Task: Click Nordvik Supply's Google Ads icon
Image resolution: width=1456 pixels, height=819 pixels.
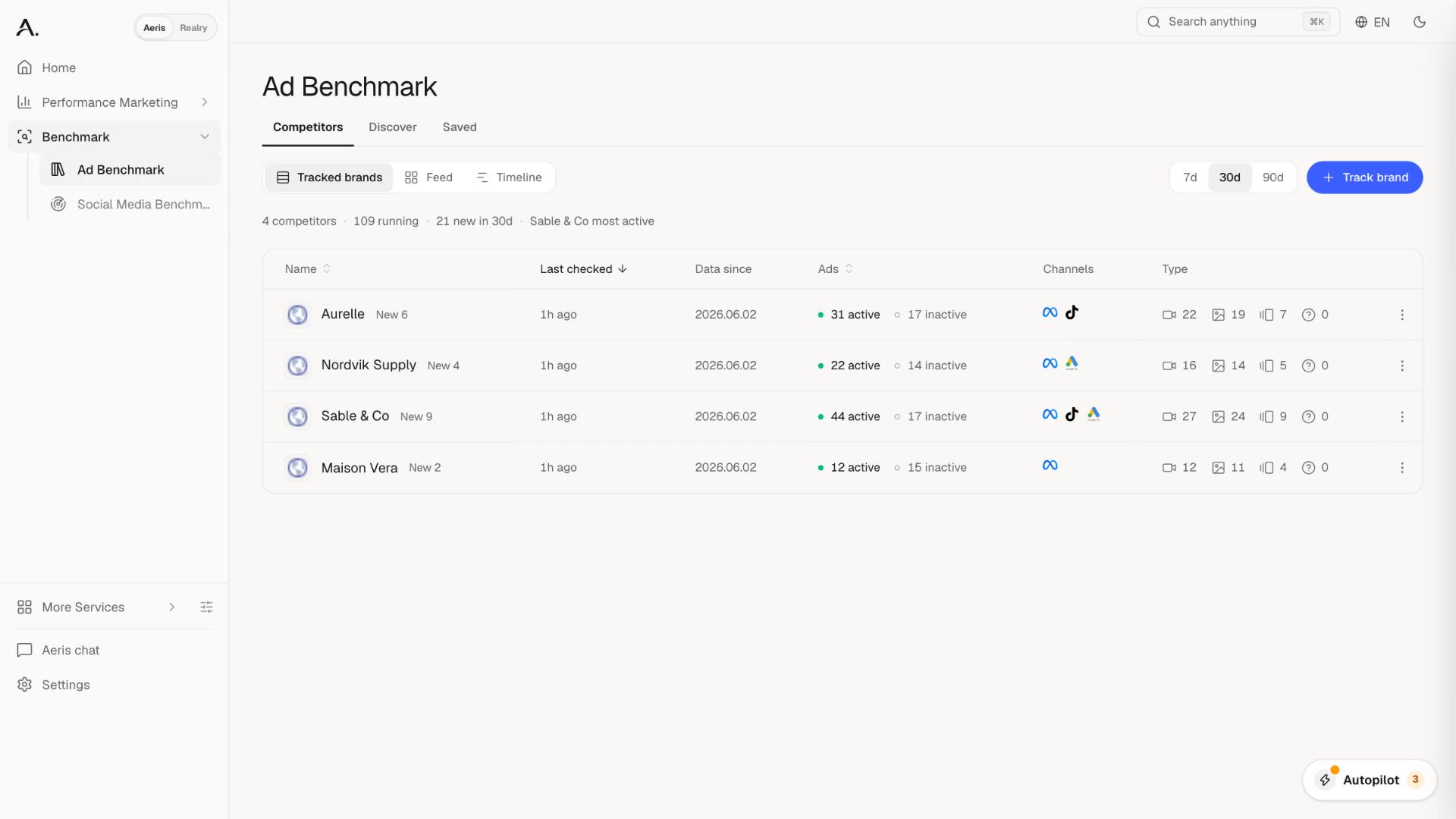Action: pos(1072,363)
